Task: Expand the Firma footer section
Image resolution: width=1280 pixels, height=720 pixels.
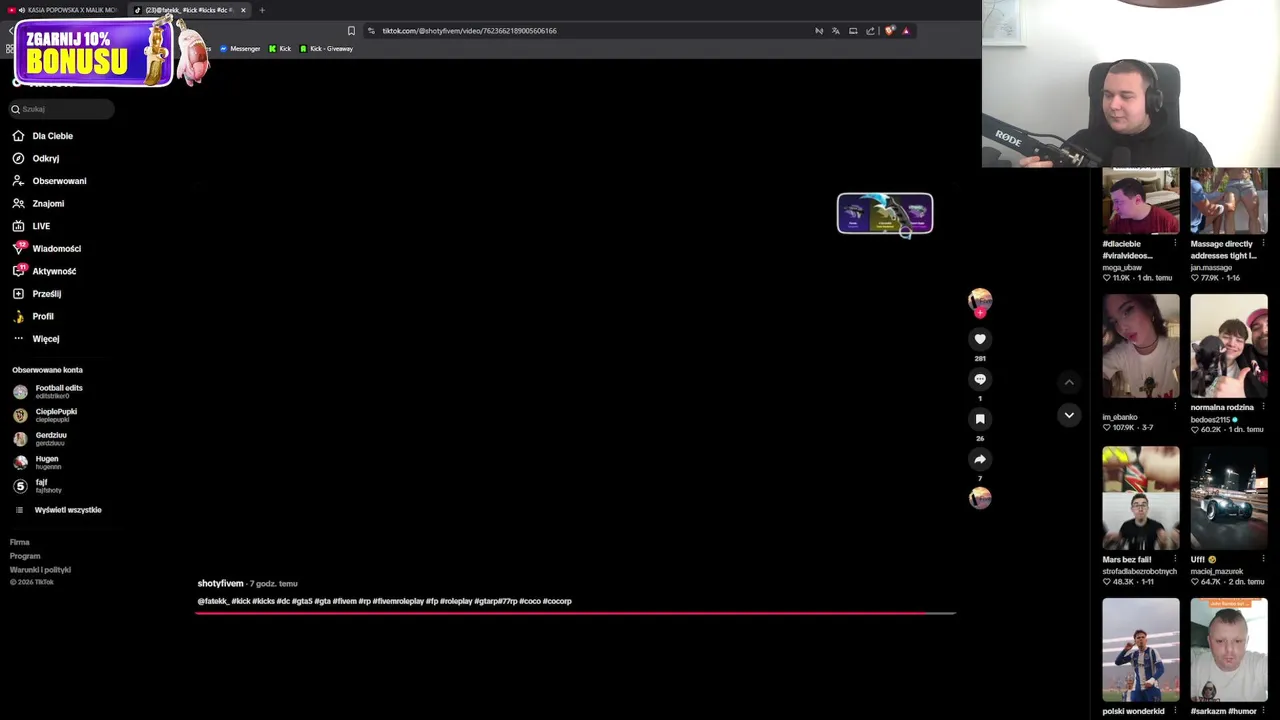Action: pos(20,542)
